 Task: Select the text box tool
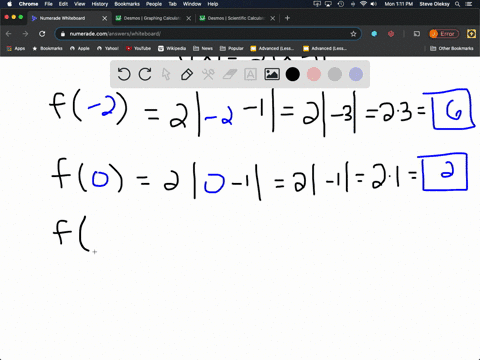click(250, 74)
